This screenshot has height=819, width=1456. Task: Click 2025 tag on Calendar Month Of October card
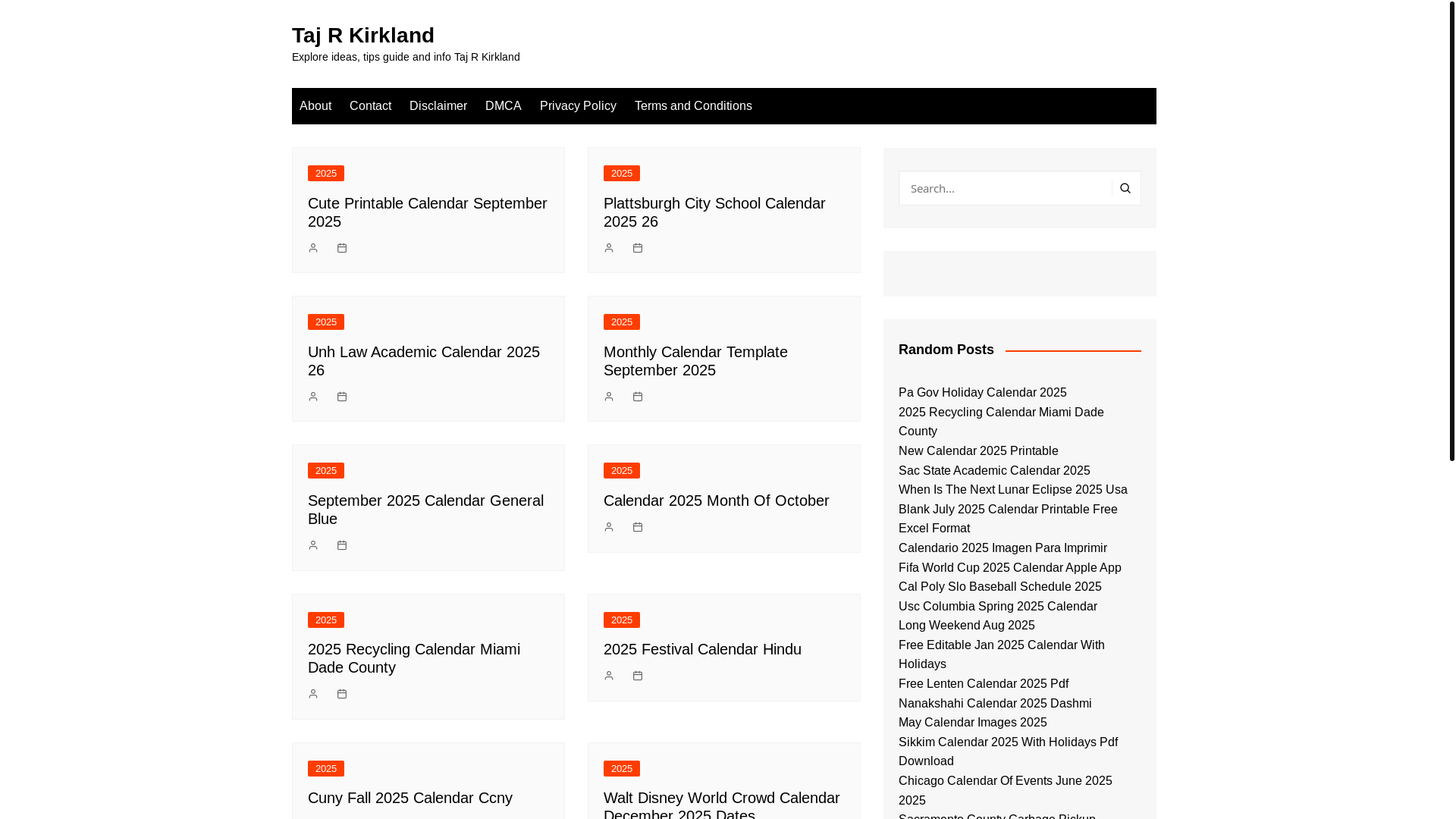[x=622, y=471]
